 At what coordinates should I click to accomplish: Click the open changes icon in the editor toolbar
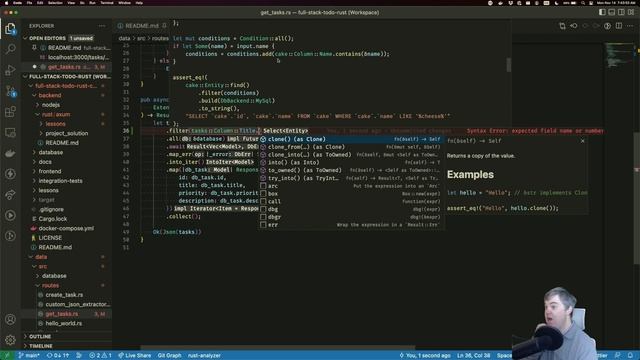[573, 26]
